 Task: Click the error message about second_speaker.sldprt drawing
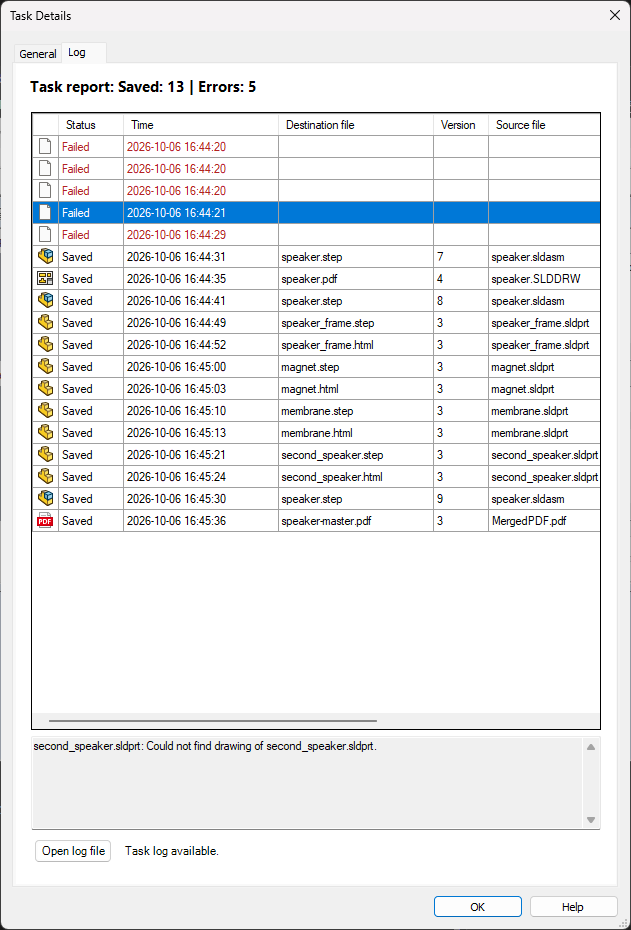(x=205, y=746)
